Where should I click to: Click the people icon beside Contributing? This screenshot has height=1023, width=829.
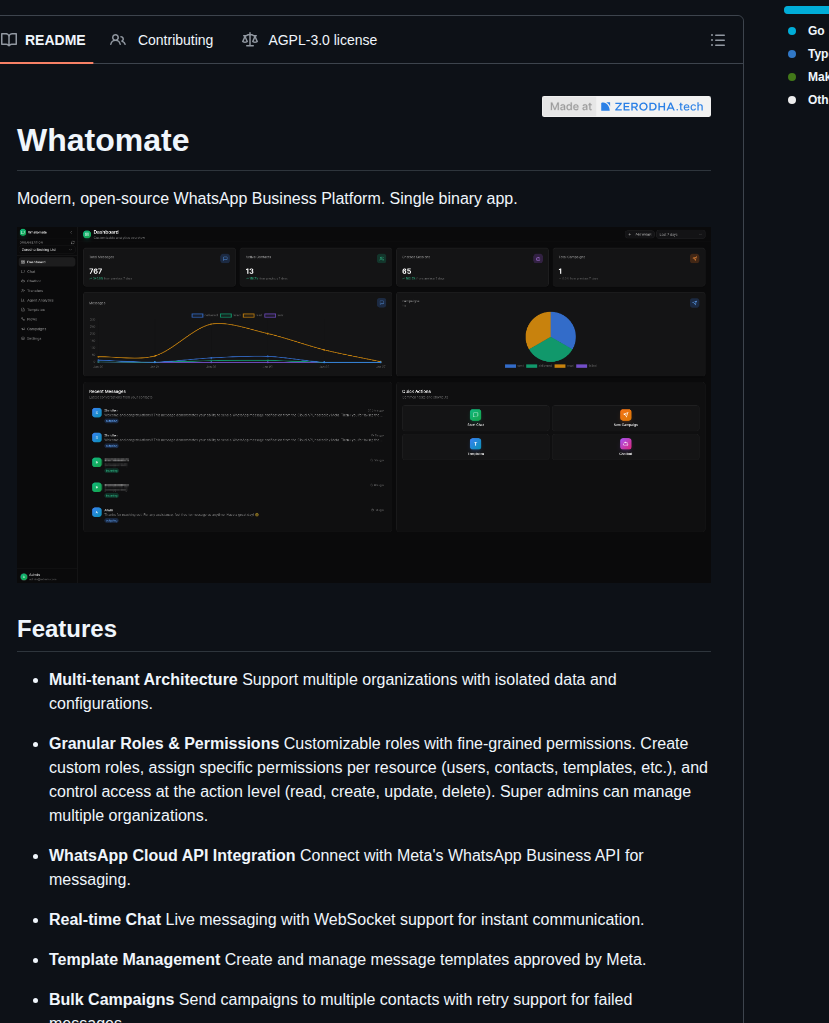click(118, 40)
